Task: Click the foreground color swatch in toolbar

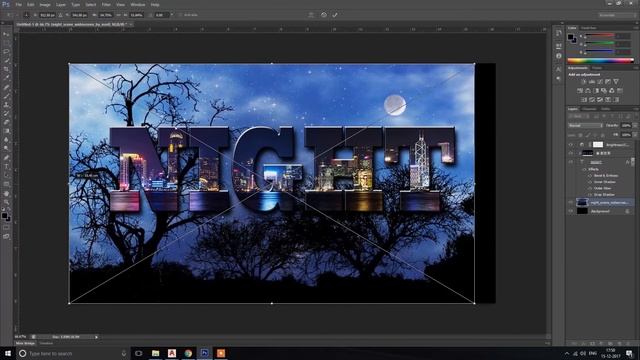Action: point(4,215)
